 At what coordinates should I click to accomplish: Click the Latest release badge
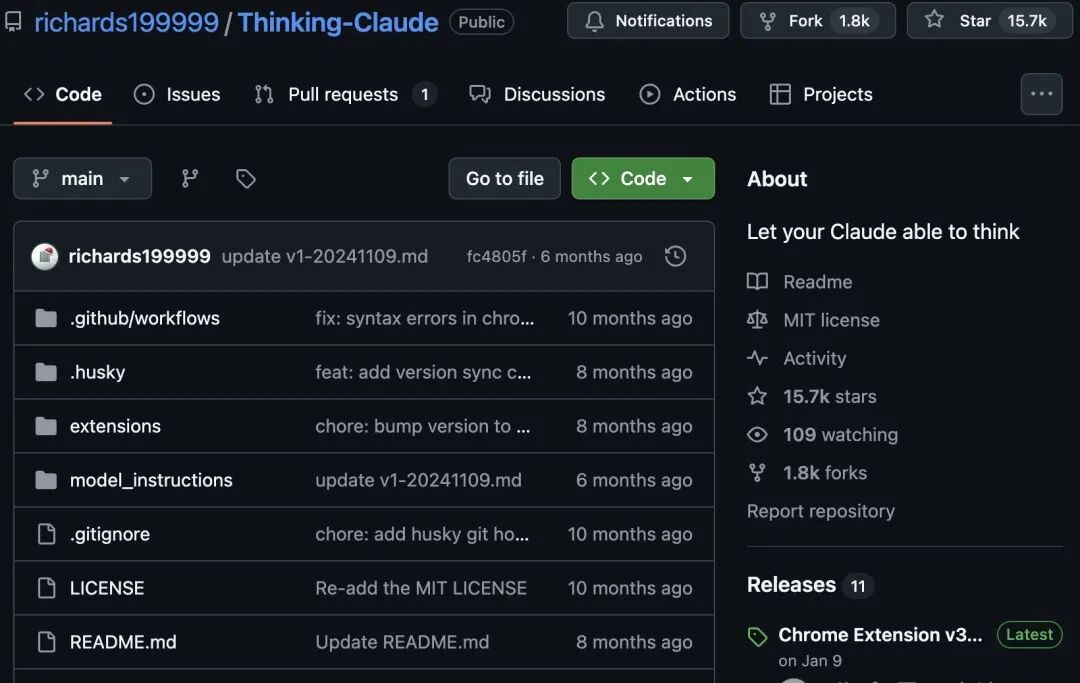pyautogui.click(x=1029, y=634)
